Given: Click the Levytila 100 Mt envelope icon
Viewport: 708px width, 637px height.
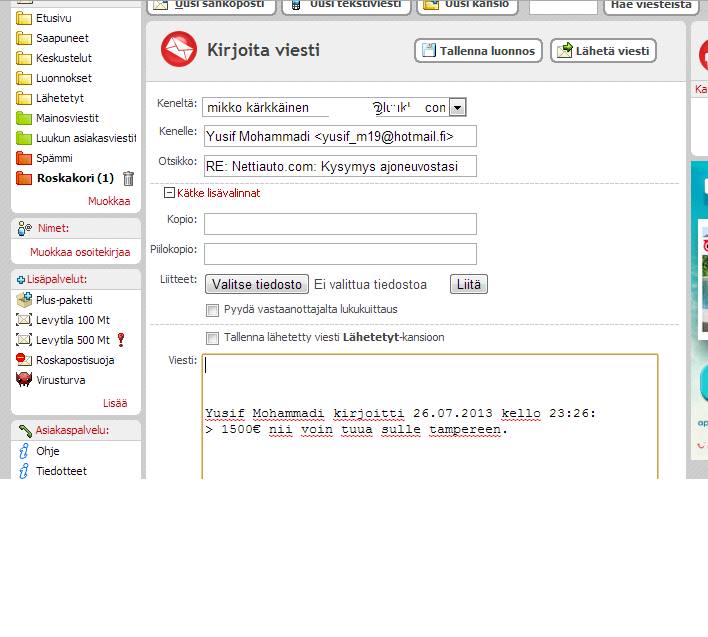Looking at the screenshot, I should [24, 320].
